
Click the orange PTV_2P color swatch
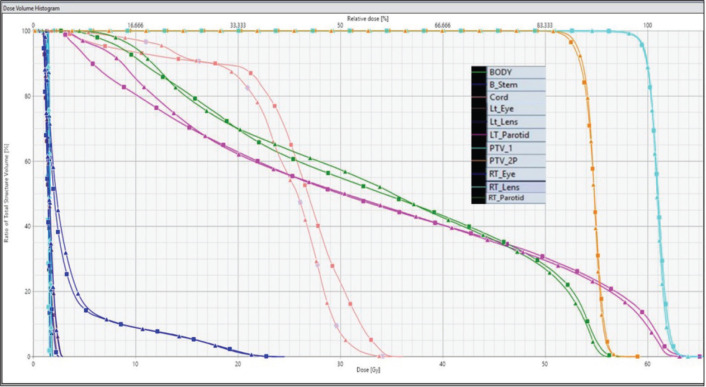point(479,161)
